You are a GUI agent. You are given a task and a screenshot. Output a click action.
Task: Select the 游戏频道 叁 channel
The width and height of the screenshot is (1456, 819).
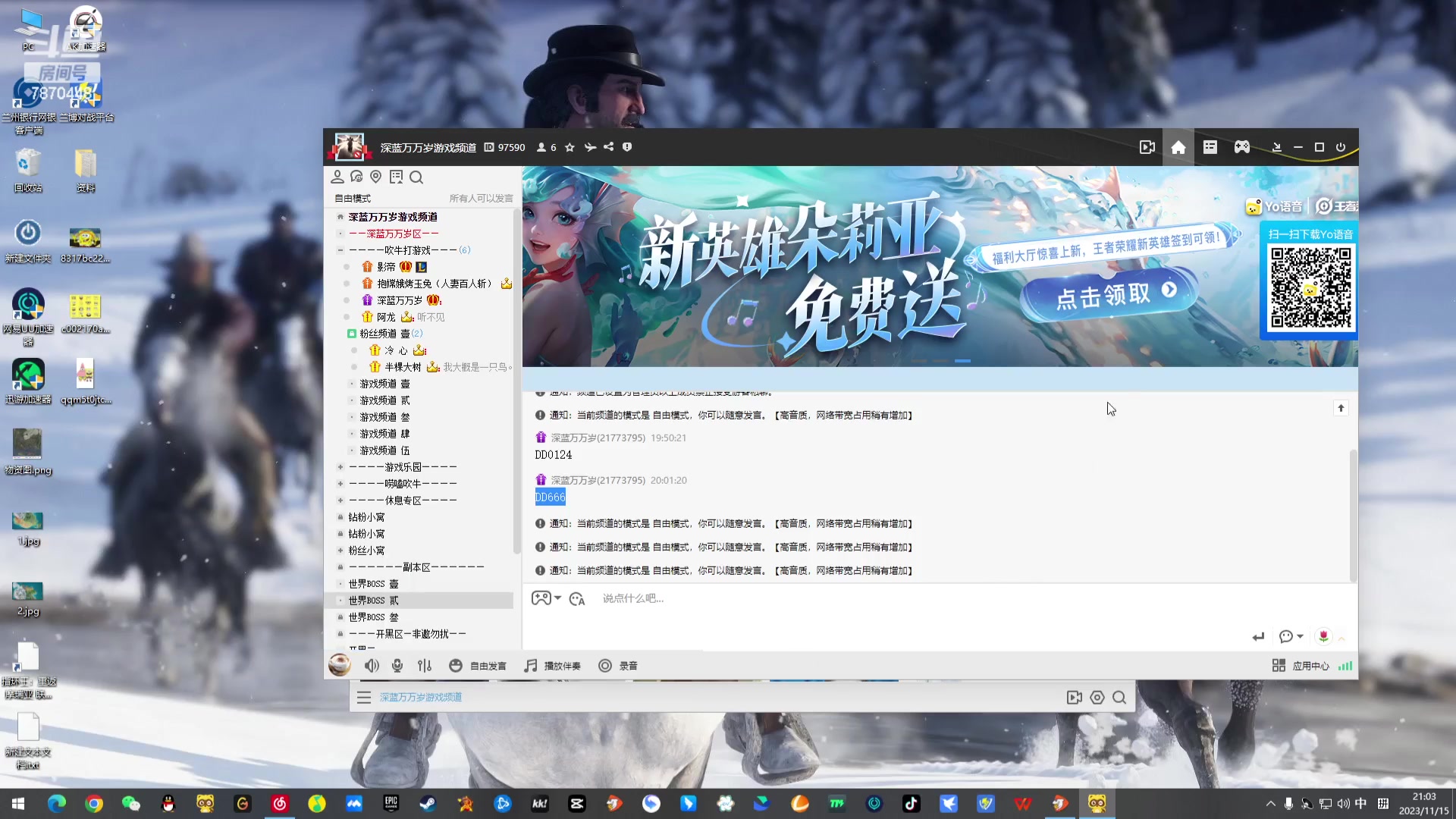[x=384, y=417]
